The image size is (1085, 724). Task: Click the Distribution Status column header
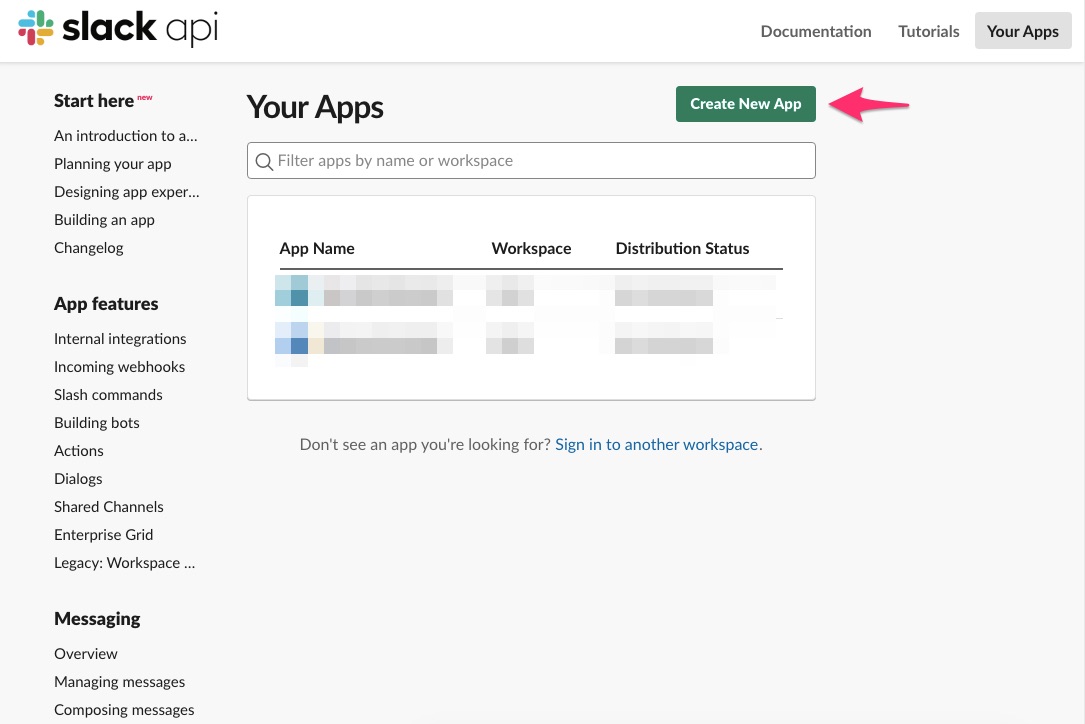682,248
